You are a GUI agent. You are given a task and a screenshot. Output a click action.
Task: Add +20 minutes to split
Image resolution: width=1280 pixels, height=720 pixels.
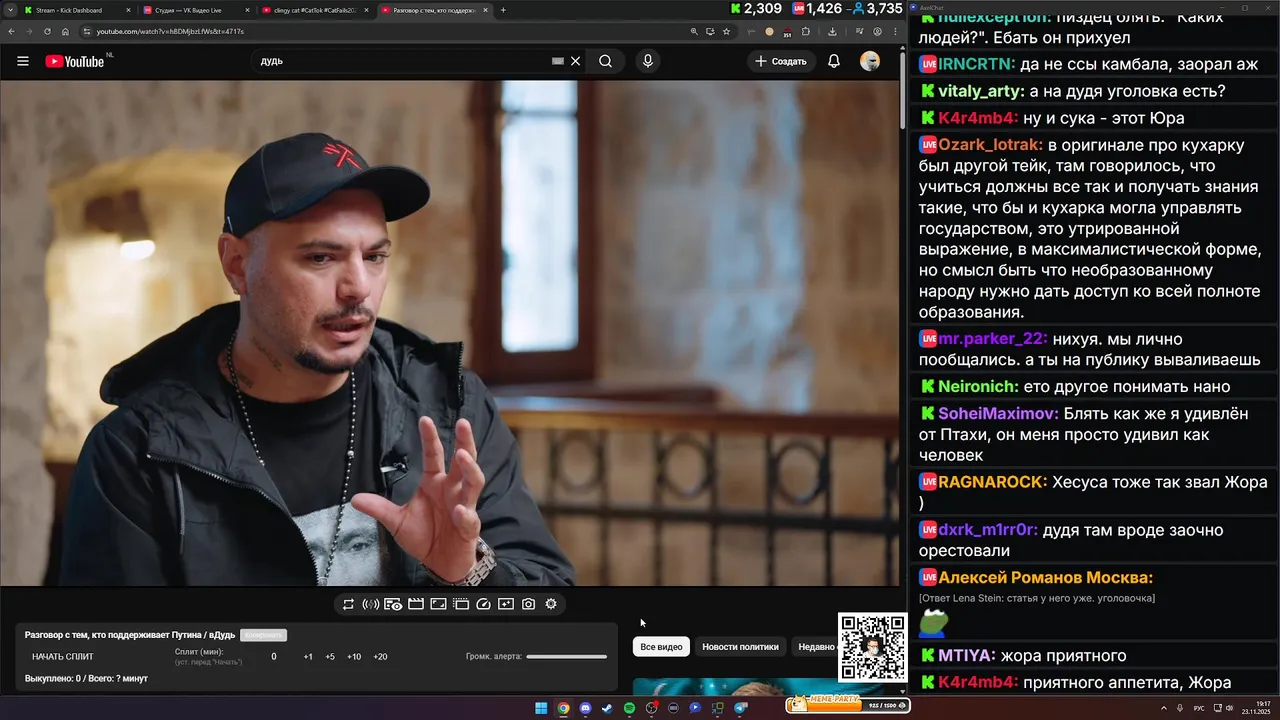pyautogui.click(x=380, y=657)
